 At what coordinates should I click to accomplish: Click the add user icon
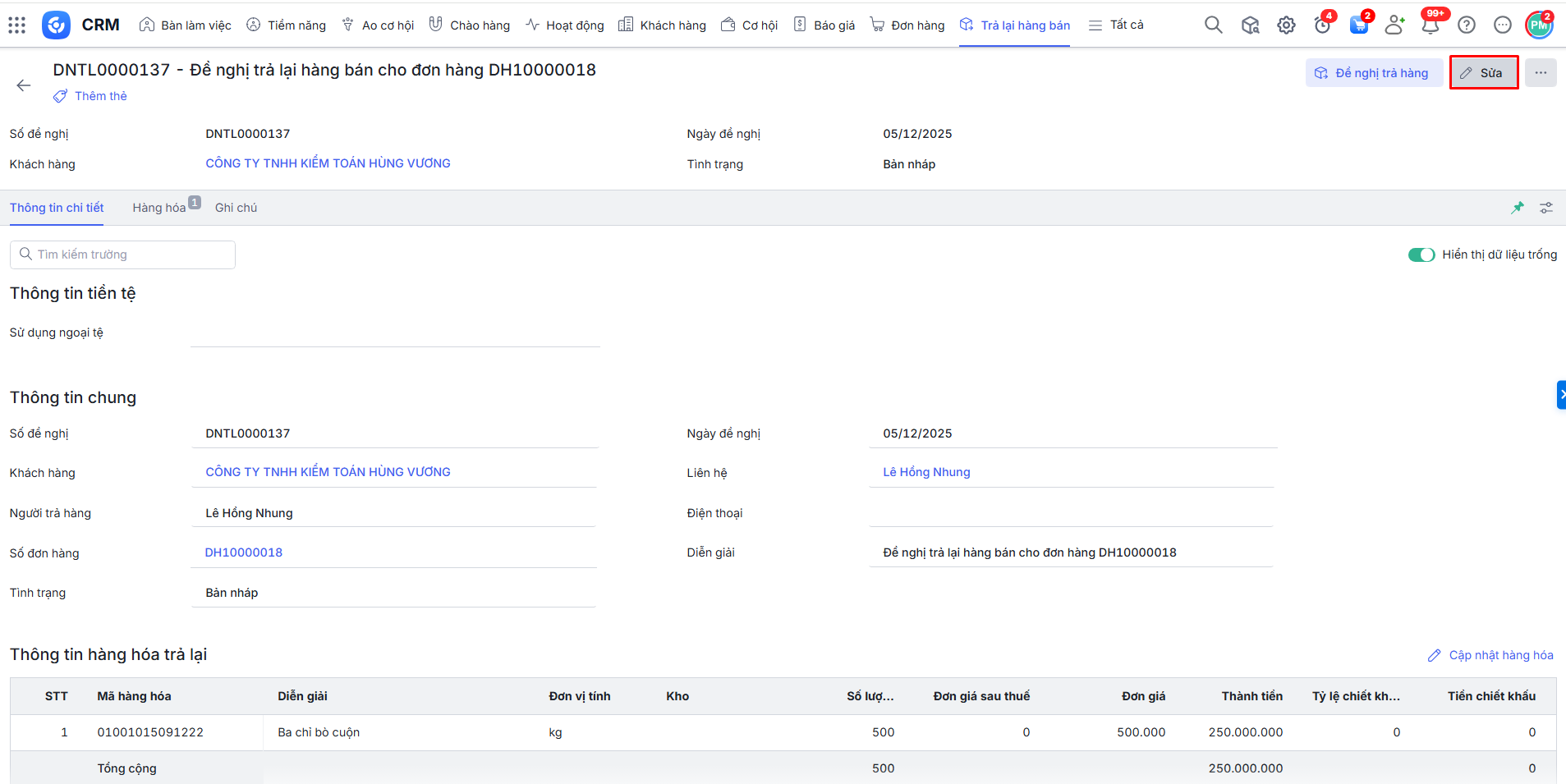1394,25
